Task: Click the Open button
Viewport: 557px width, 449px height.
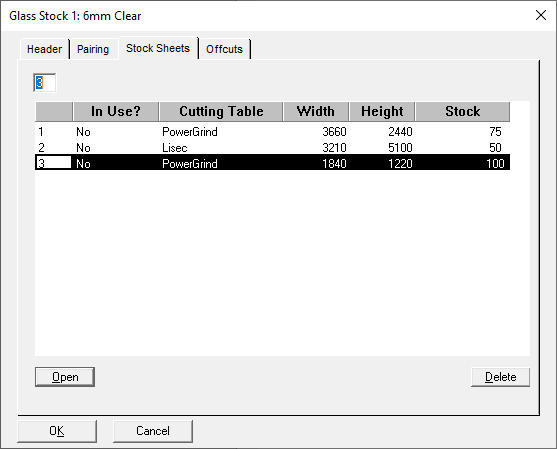Action: tap(65, 377)
